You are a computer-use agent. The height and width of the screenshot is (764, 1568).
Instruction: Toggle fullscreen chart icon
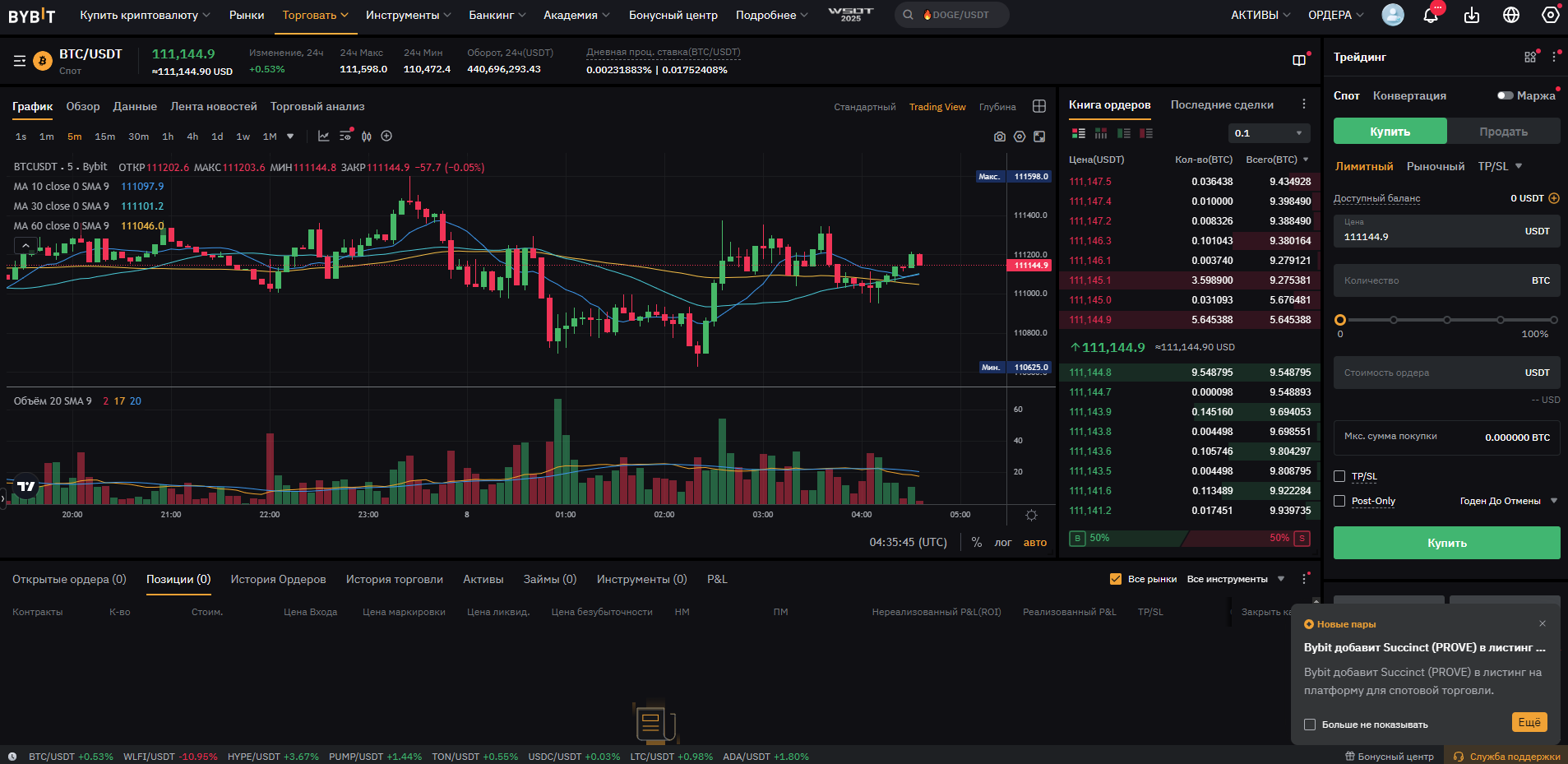click(x=1039, y=137)
